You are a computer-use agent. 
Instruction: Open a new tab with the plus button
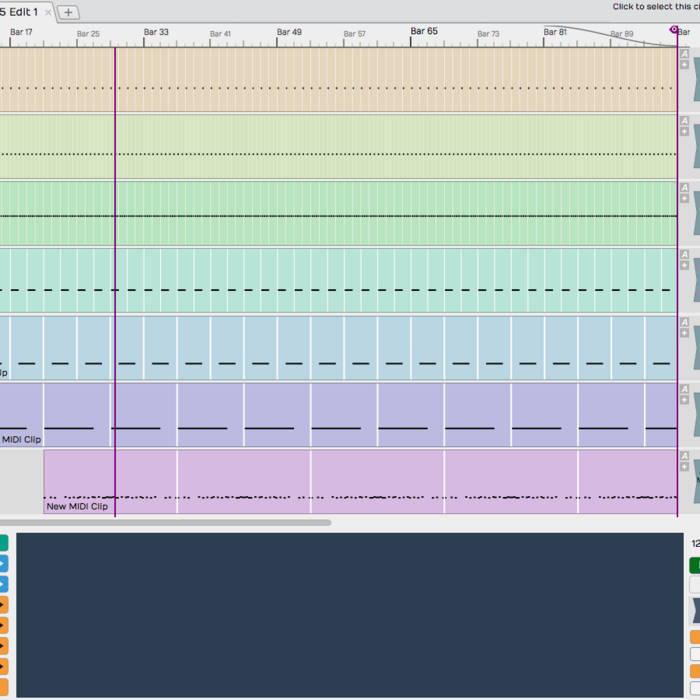68,12
